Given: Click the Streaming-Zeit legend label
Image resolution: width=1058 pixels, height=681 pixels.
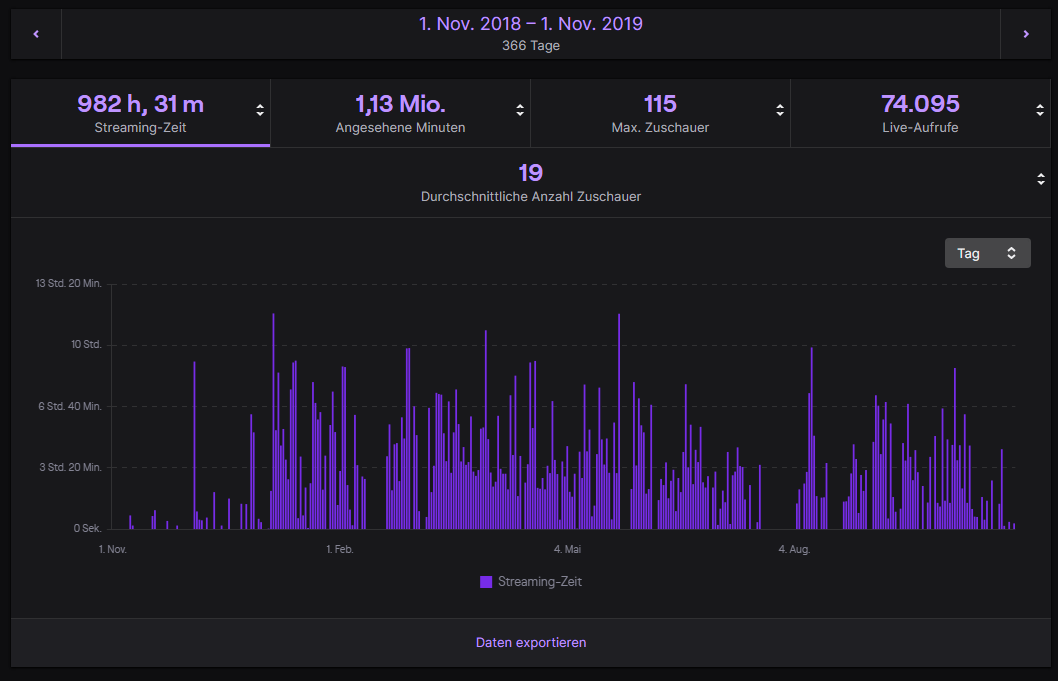Looking at the screenshot, I should coord(540,582).
